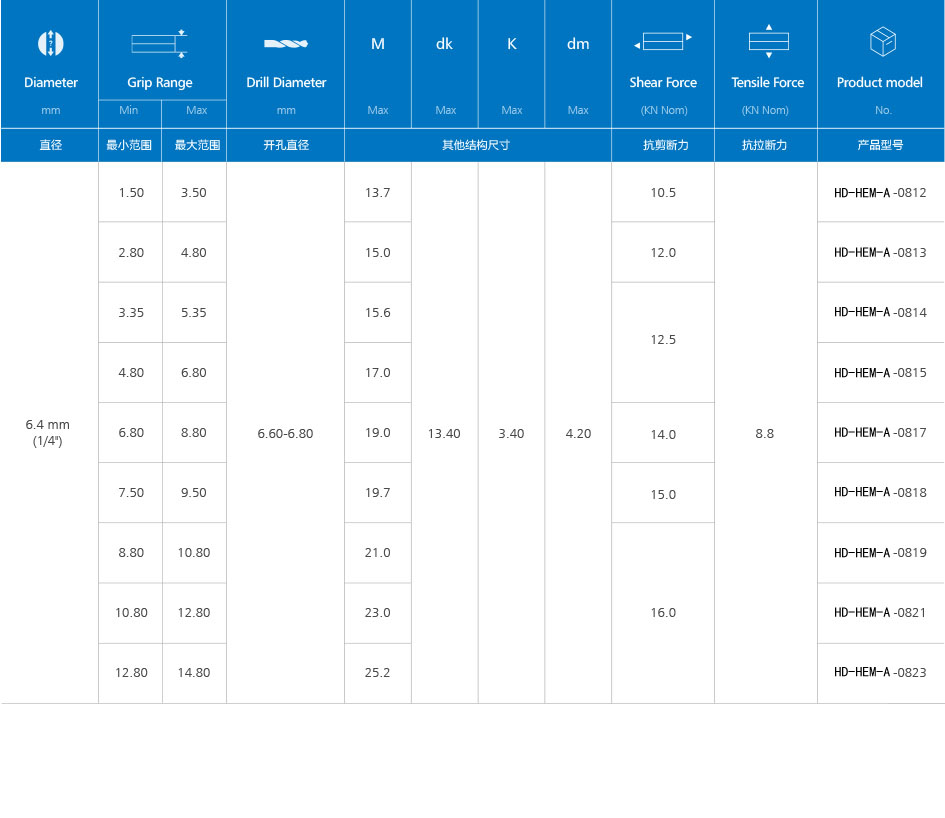This screenshot has height=818, width=945.
Task: Select product model HD-HEM-A-0823
Action: coord(880,673)
